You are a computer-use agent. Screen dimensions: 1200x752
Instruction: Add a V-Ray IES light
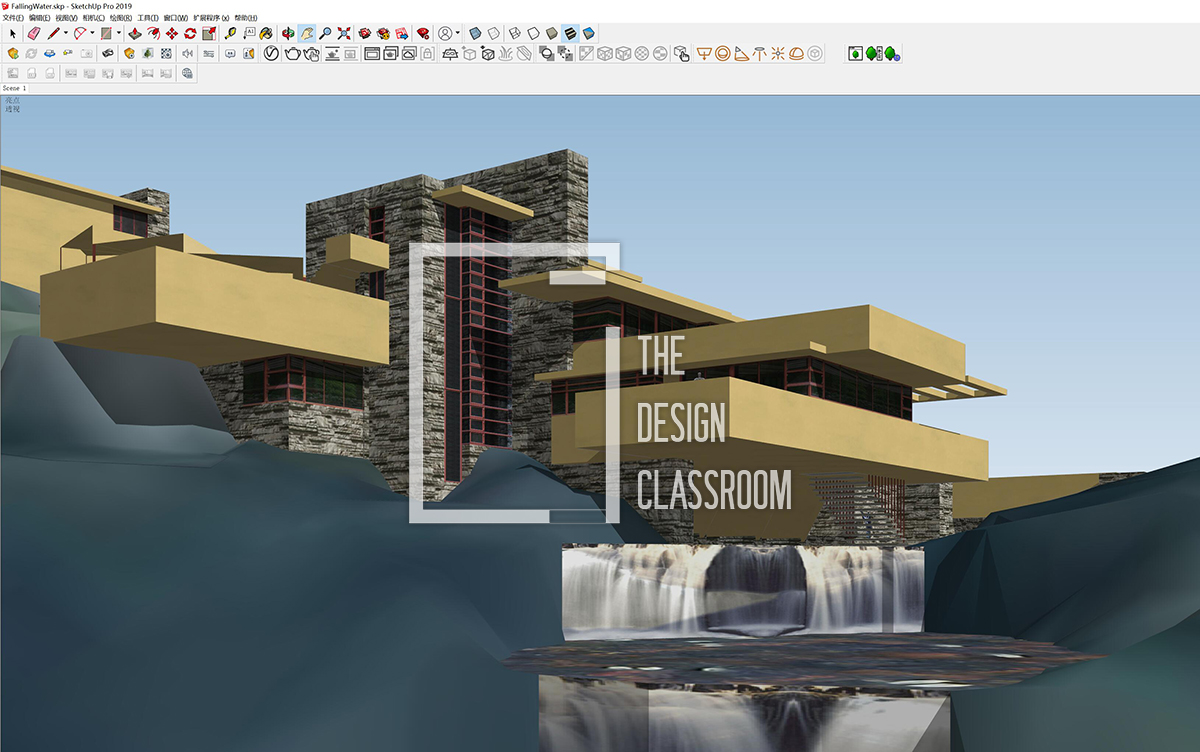click(759, 53)
